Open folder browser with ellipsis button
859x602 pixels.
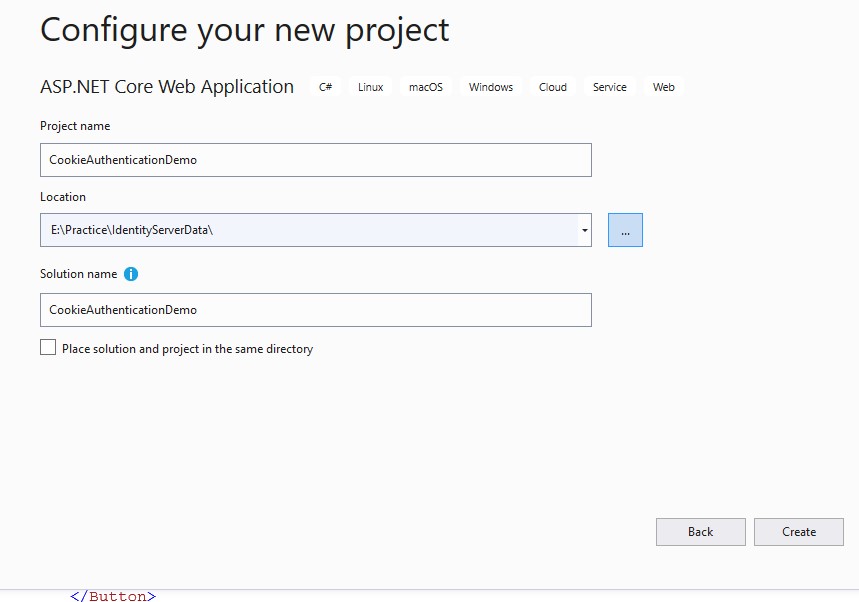tap(625, 230)
